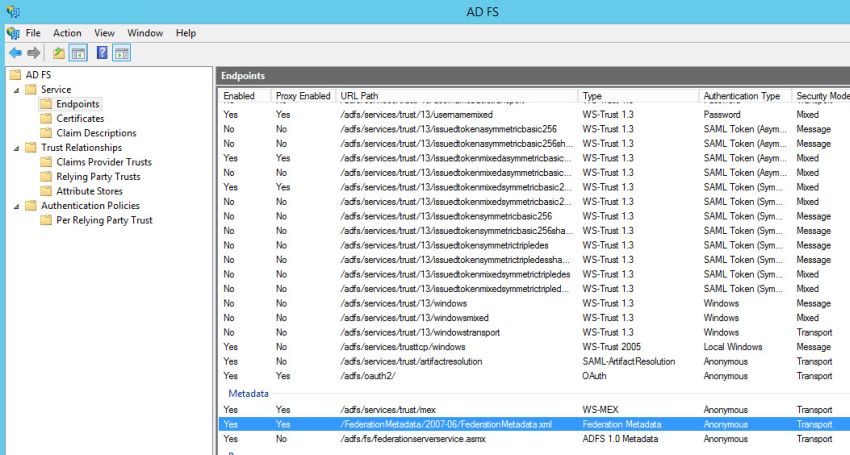850x455 pixels.
Task: Open the View menu
Action: 104,33
